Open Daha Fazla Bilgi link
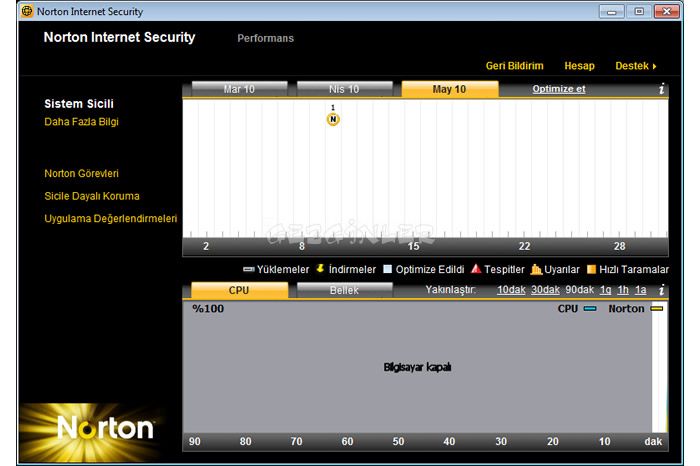Viewport: 700px width, 466px height. coord(81,122)
